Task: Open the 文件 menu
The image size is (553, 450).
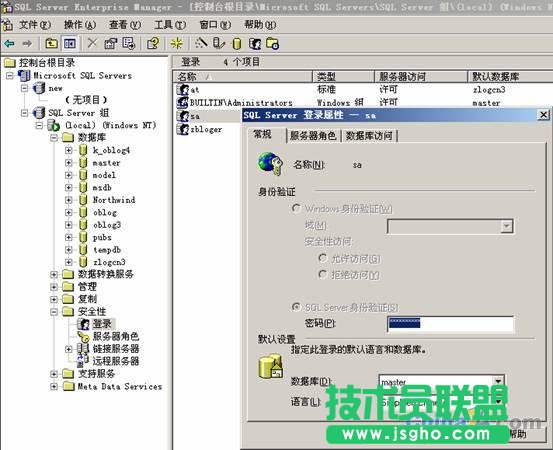Action: point(35,25)
